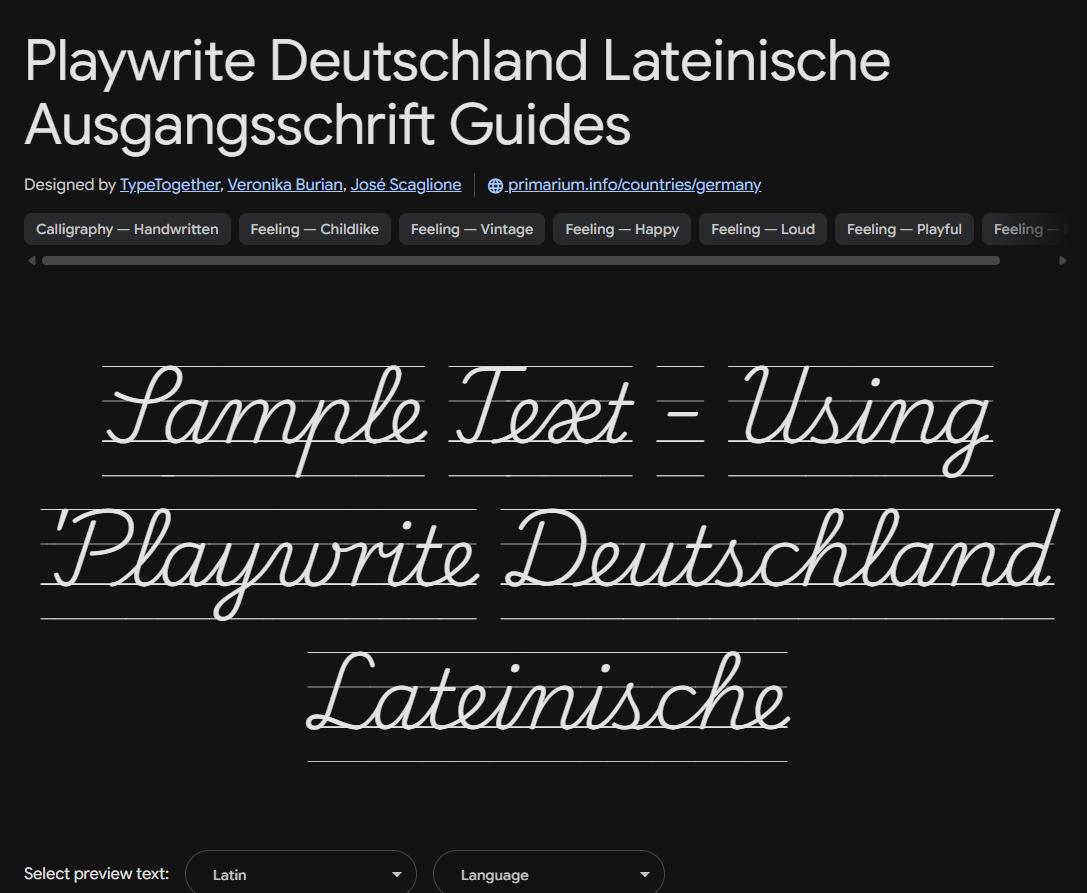Click the horizontal tag scrollbar thumb
Image resolution: width=1087 pixels, height=893 pixels.
pos(521,261)
